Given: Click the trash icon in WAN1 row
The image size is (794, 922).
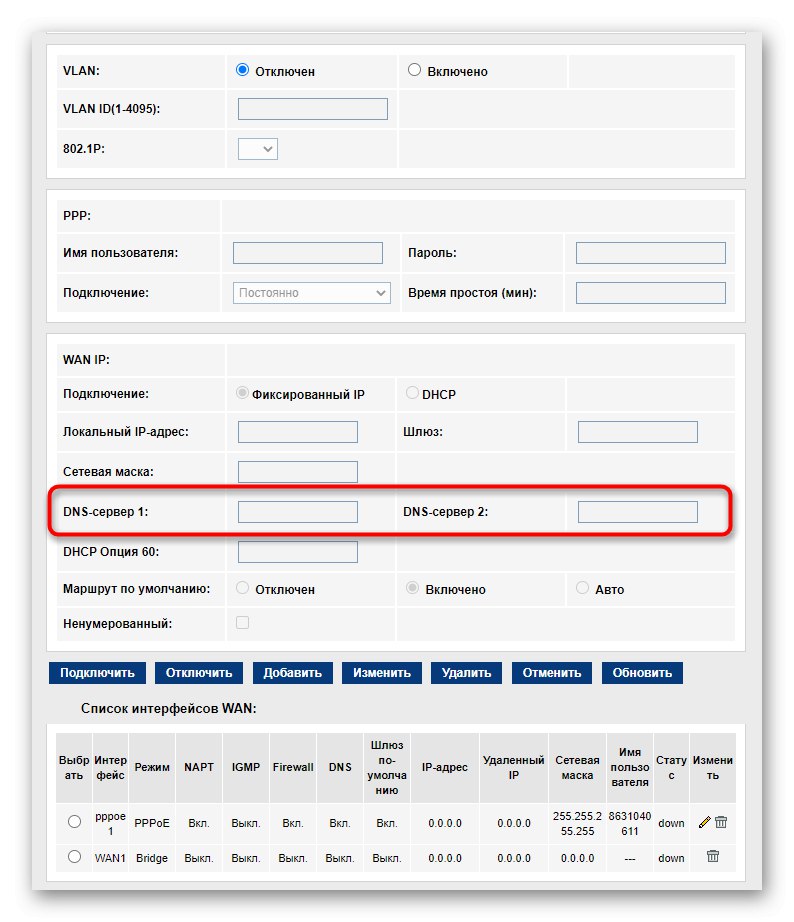Looking at the screenshot, I should 712,856.
